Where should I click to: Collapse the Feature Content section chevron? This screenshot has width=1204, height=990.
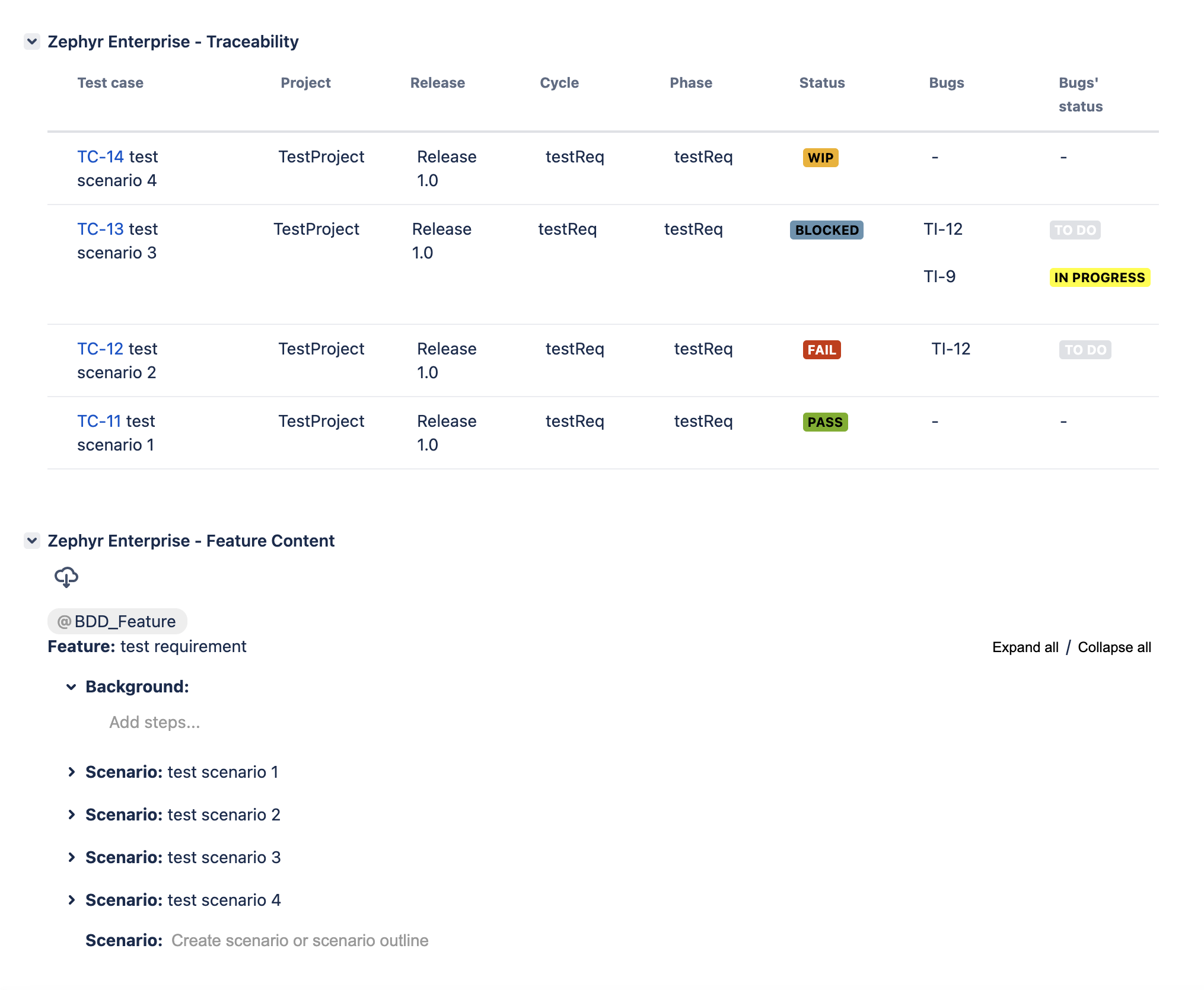[32, 541]
